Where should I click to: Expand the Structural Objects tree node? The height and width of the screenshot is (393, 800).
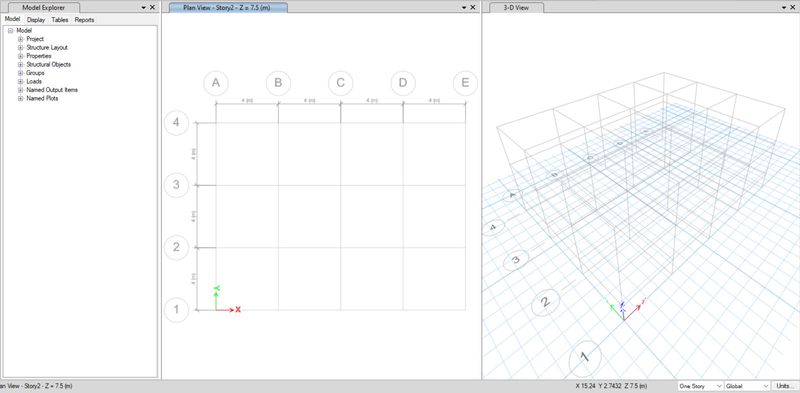coord(20,65)
